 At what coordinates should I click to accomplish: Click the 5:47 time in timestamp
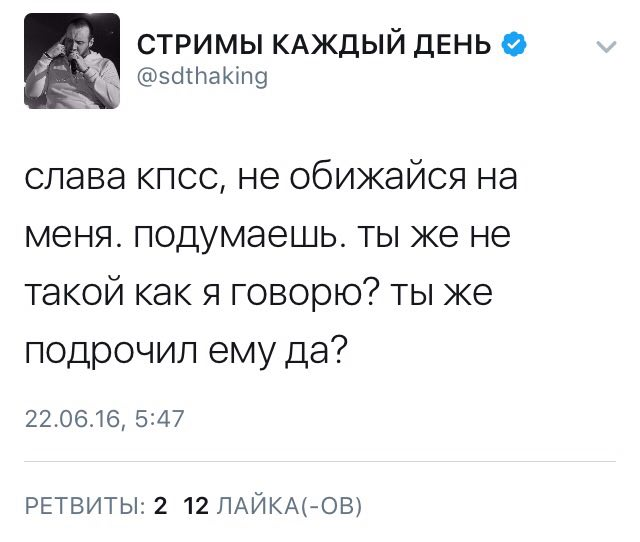160,419
